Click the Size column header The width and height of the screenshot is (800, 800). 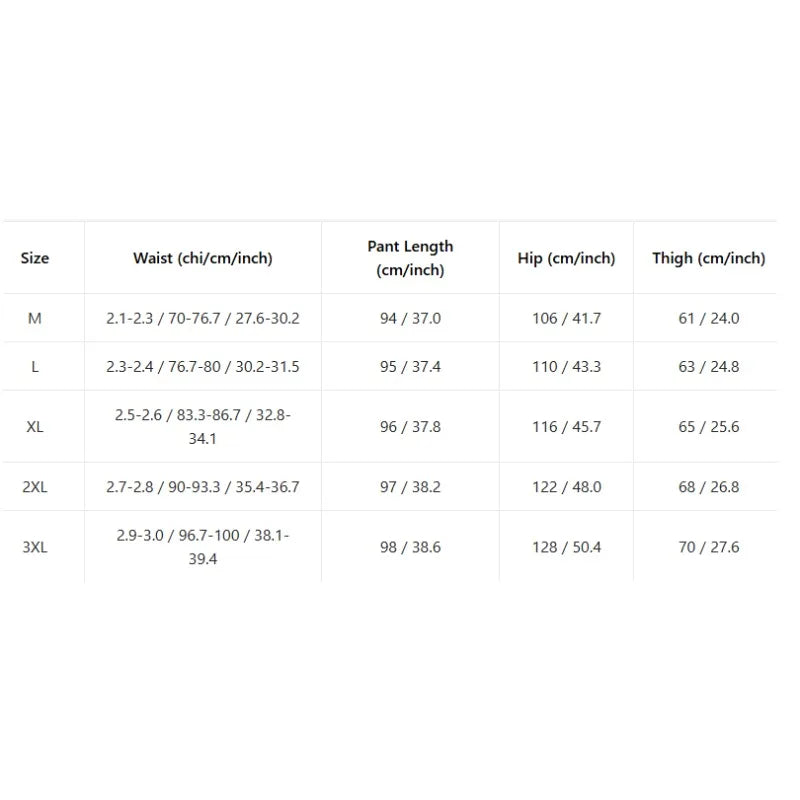click(x=35, y=258)
